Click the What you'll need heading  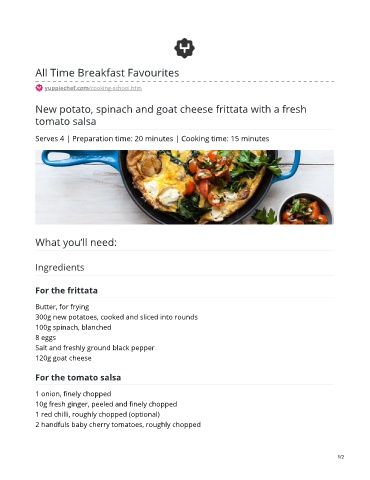pyautogui.click(x=76, y=242)
